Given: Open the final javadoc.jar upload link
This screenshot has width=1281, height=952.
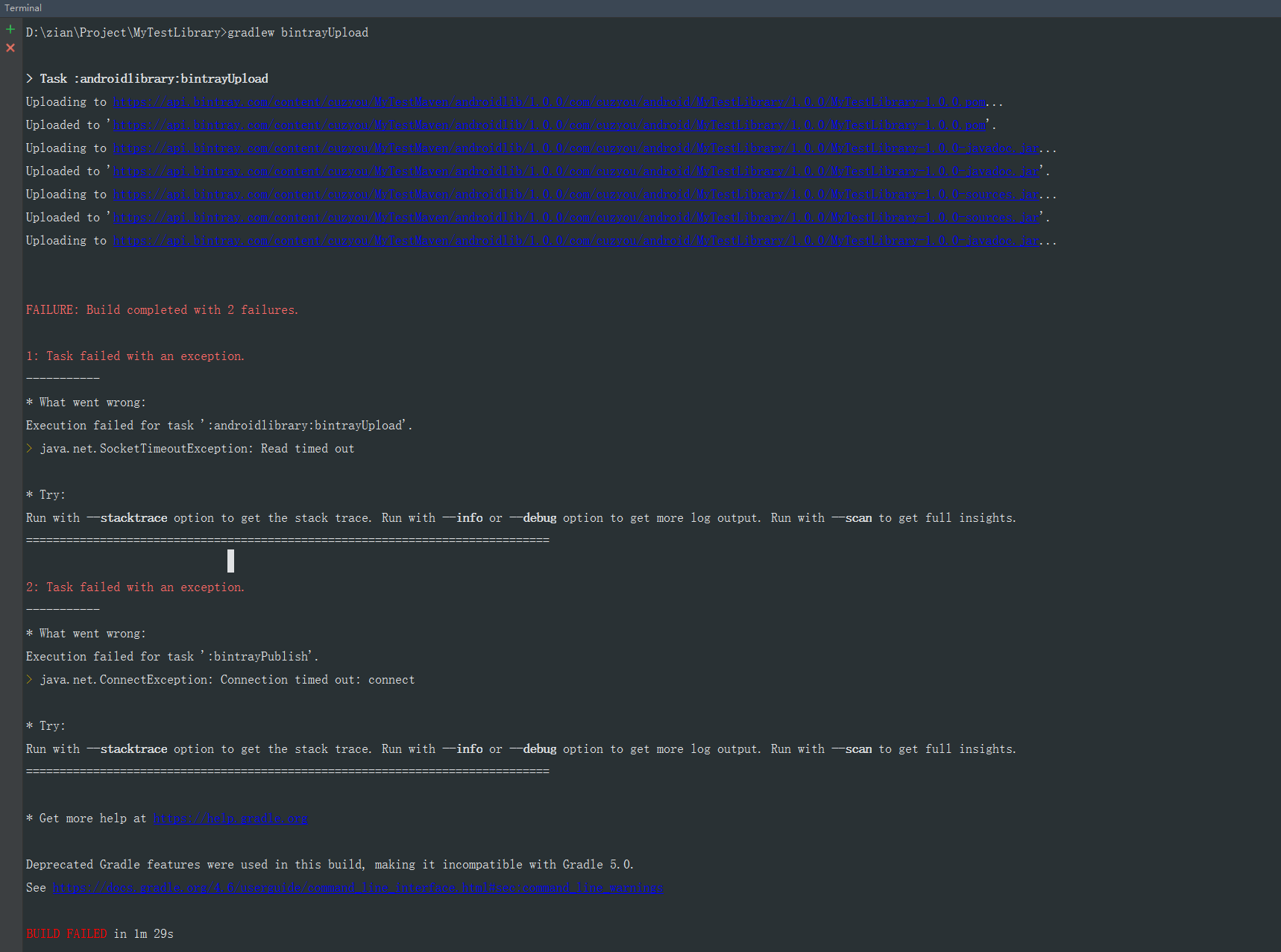Looking at the screenshot, I should (574, 240).
